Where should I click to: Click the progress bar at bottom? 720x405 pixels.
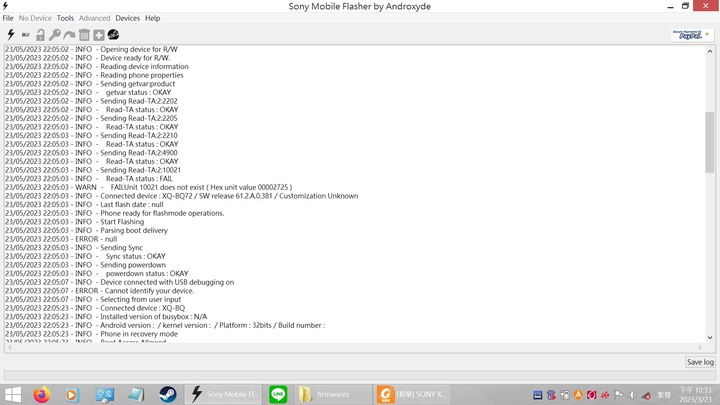click(359, 375)
